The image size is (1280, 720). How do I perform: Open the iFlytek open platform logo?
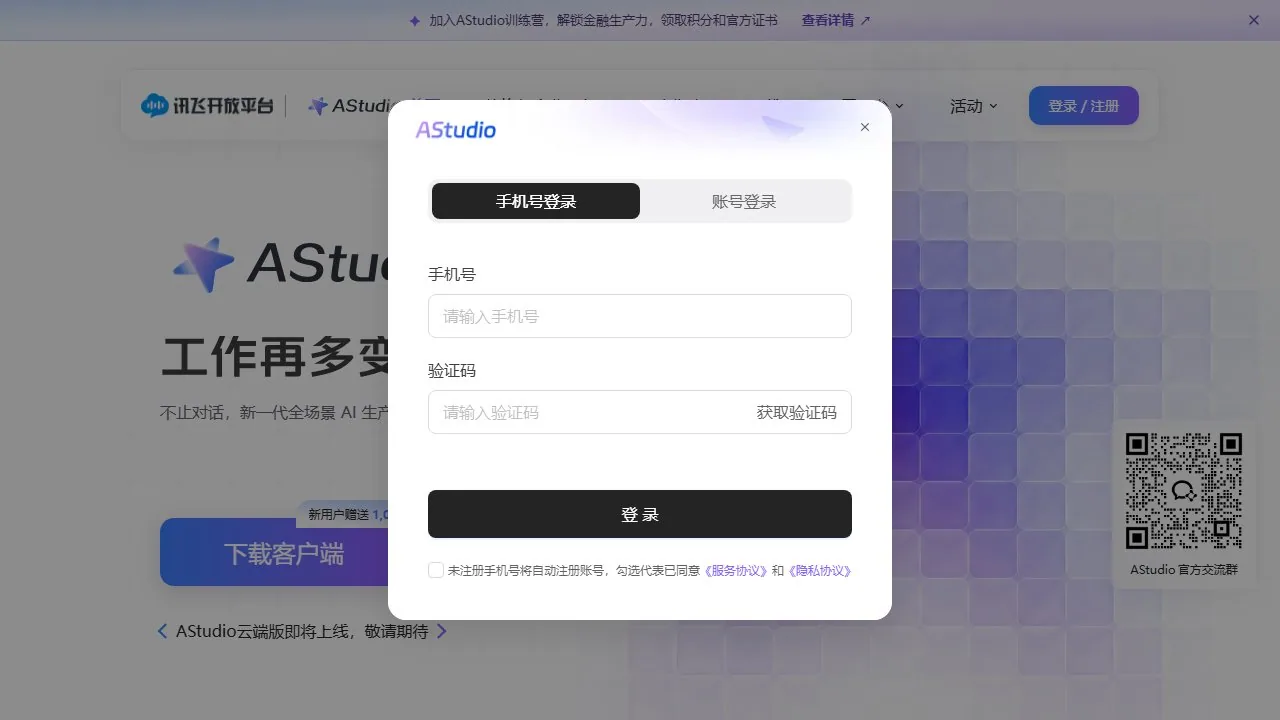207,105
